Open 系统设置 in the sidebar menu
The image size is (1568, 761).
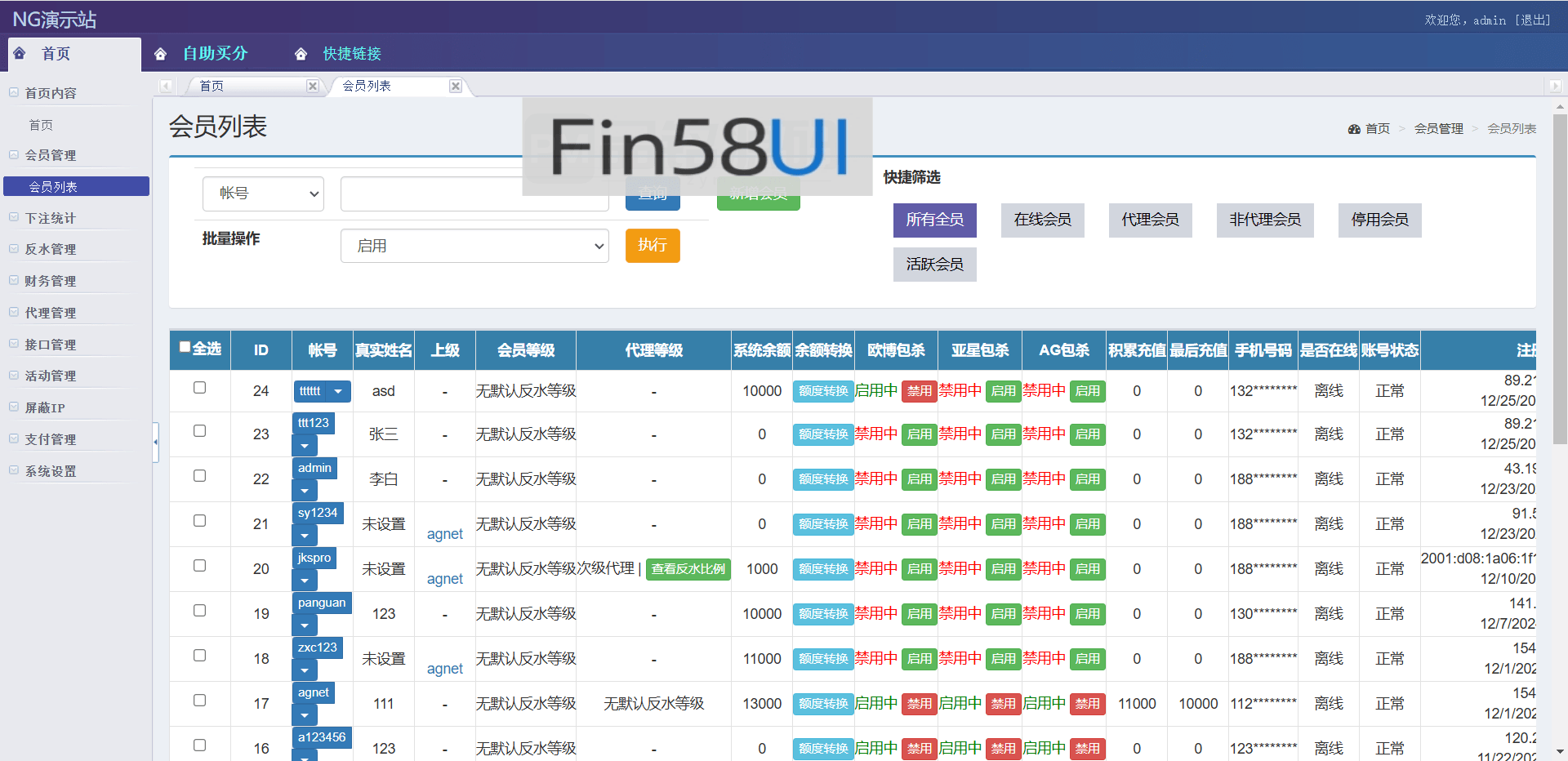point(51,471)
